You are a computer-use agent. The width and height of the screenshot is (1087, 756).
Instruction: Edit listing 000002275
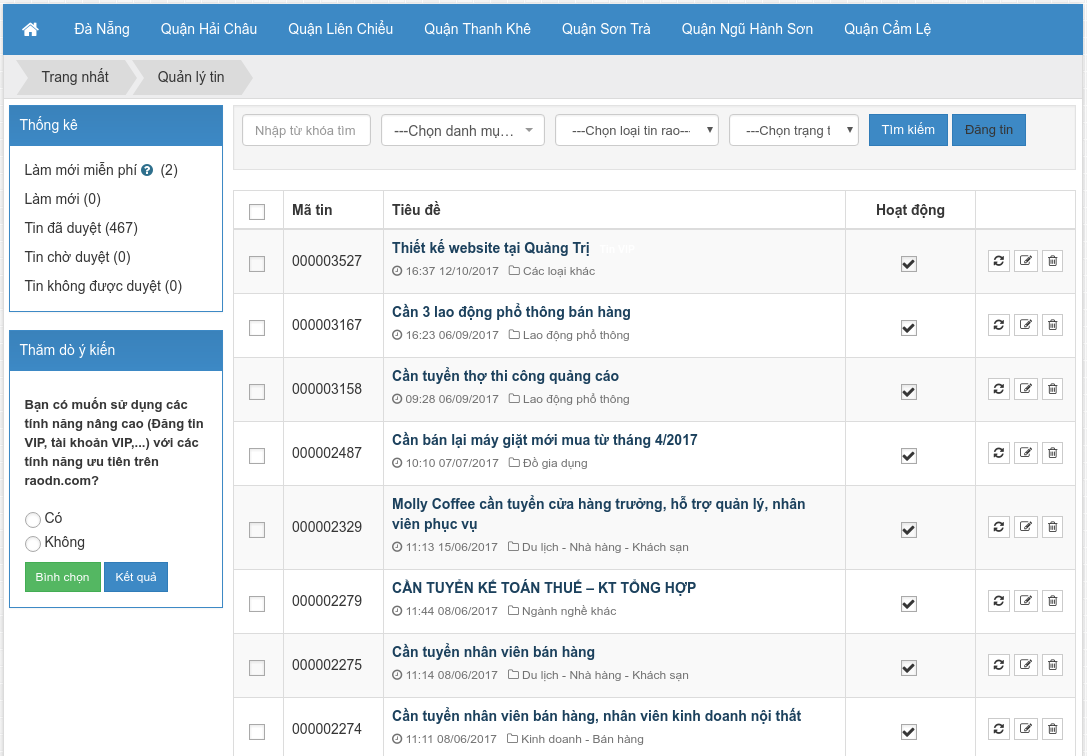point(1025,665)
